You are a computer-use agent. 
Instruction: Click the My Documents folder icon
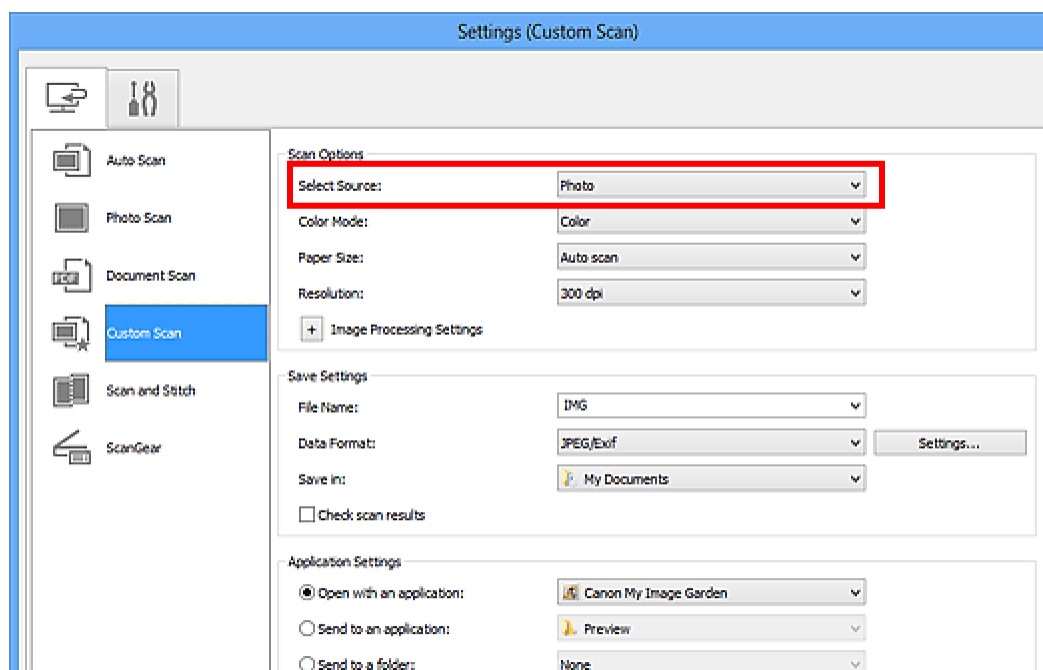pos(570,479)
